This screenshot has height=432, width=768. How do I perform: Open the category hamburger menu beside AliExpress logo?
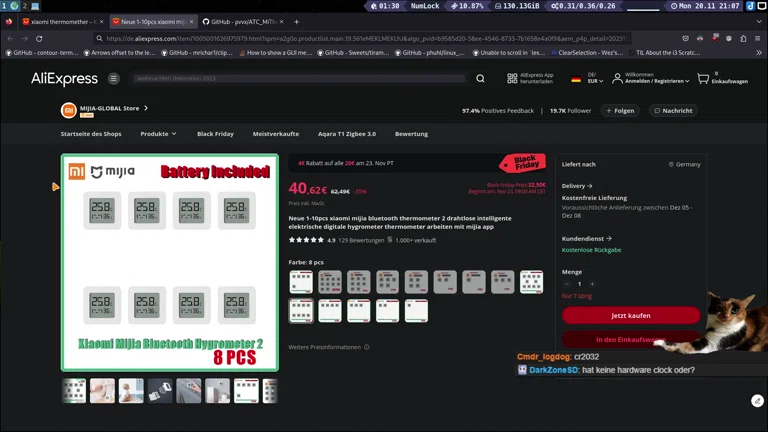point(114,78)
